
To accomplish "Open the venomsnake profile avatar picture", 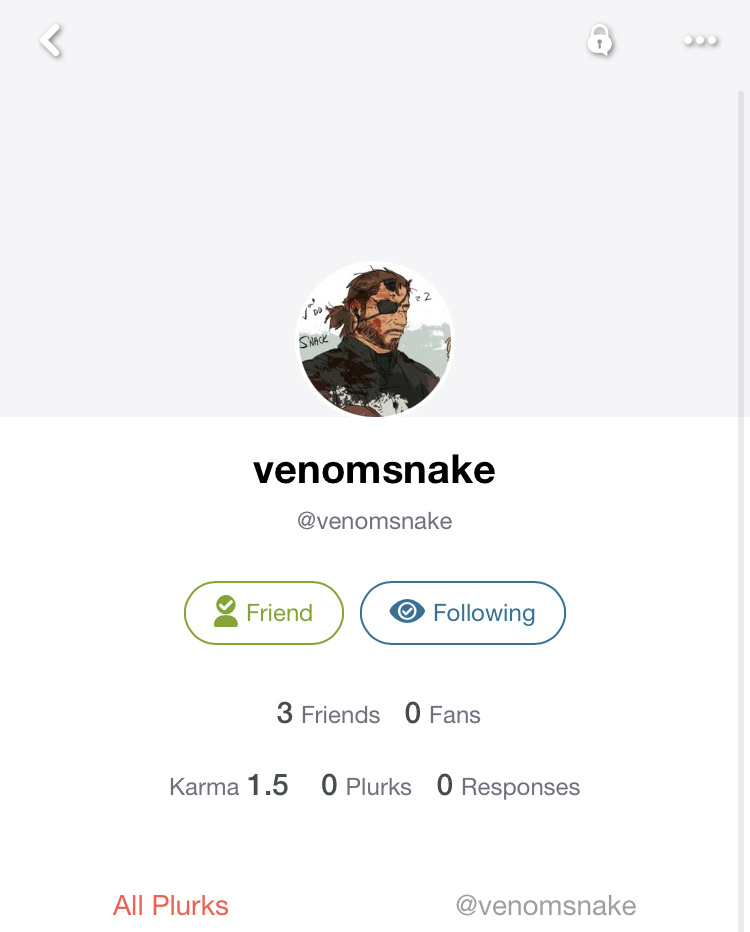I will [374, 339].
